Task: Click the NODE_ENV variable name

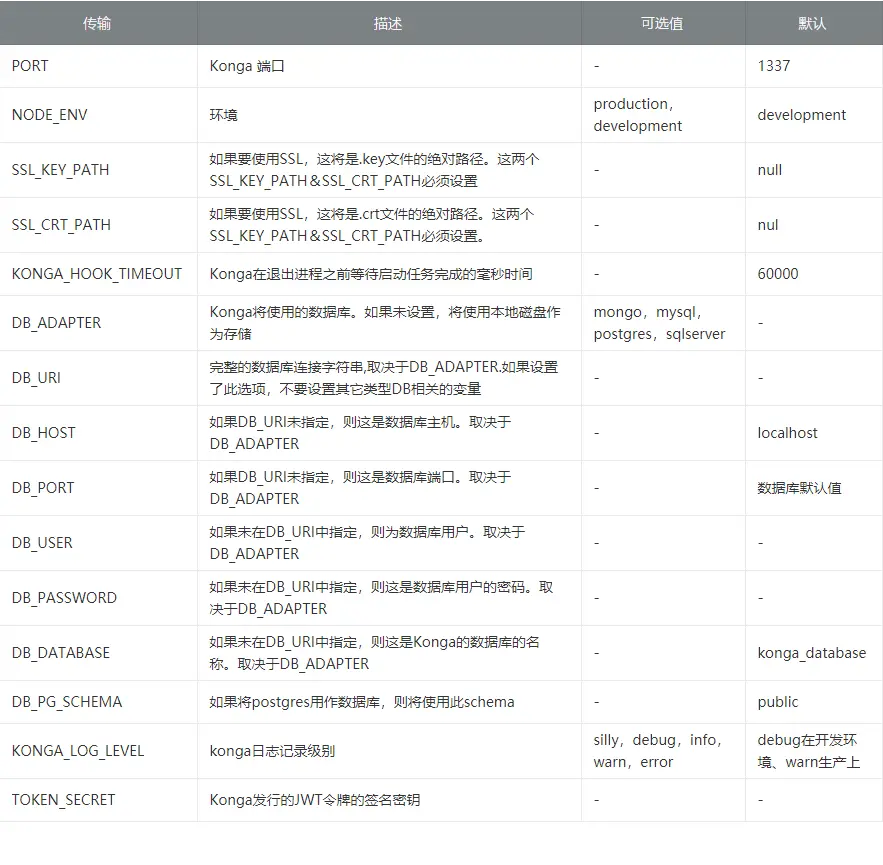Action: pyautogui.click(x=50, y=115)
